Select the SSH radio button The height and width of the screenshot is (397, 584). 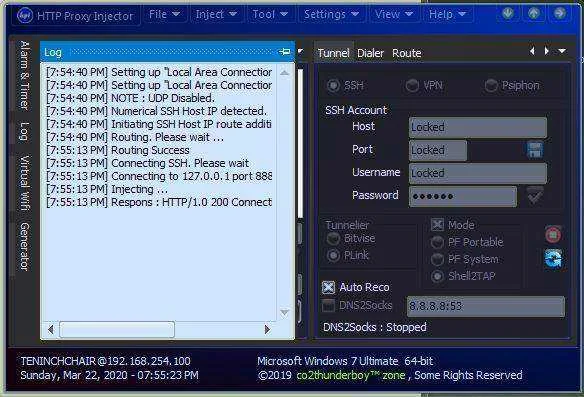[333, 85]
